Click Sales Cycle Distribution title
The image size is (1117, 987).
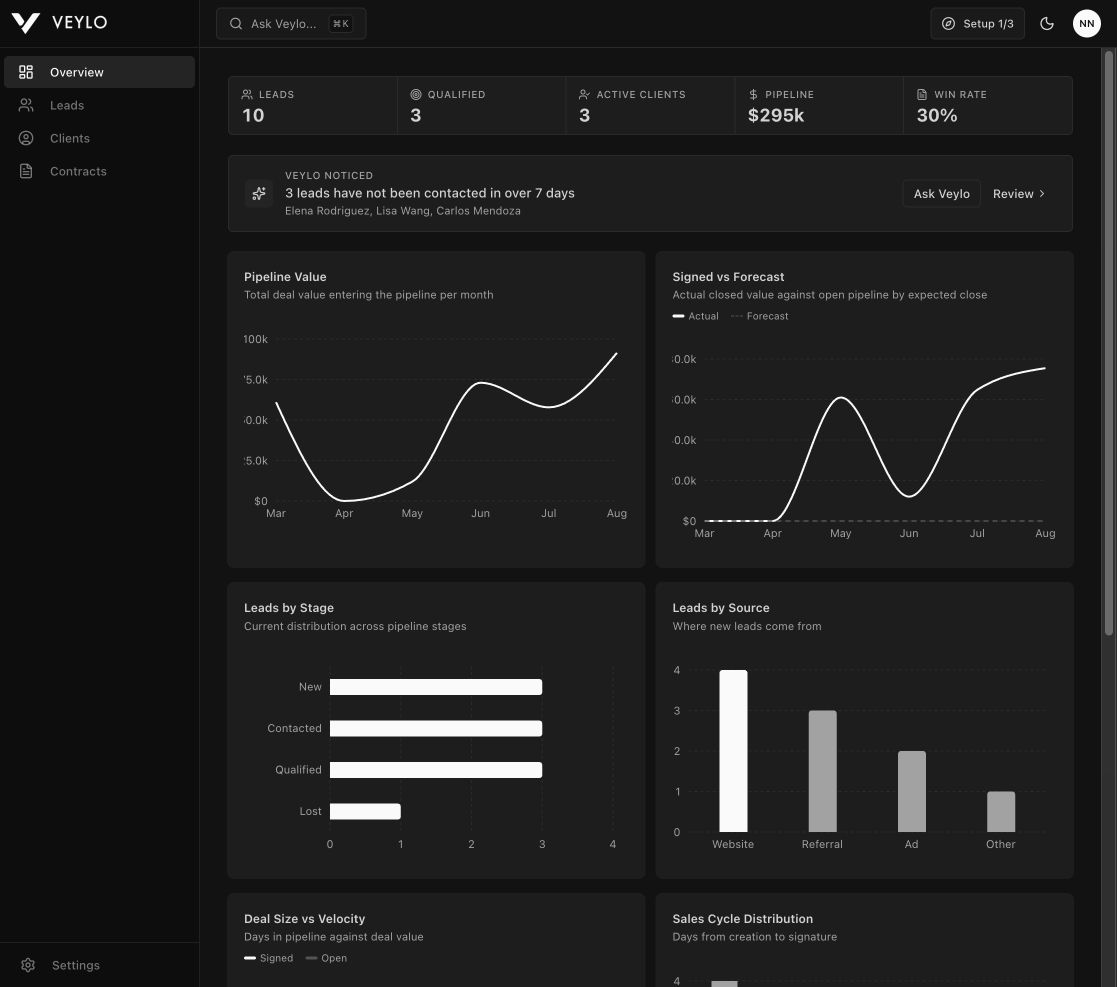pyautogui.click(x=742, y=919)
